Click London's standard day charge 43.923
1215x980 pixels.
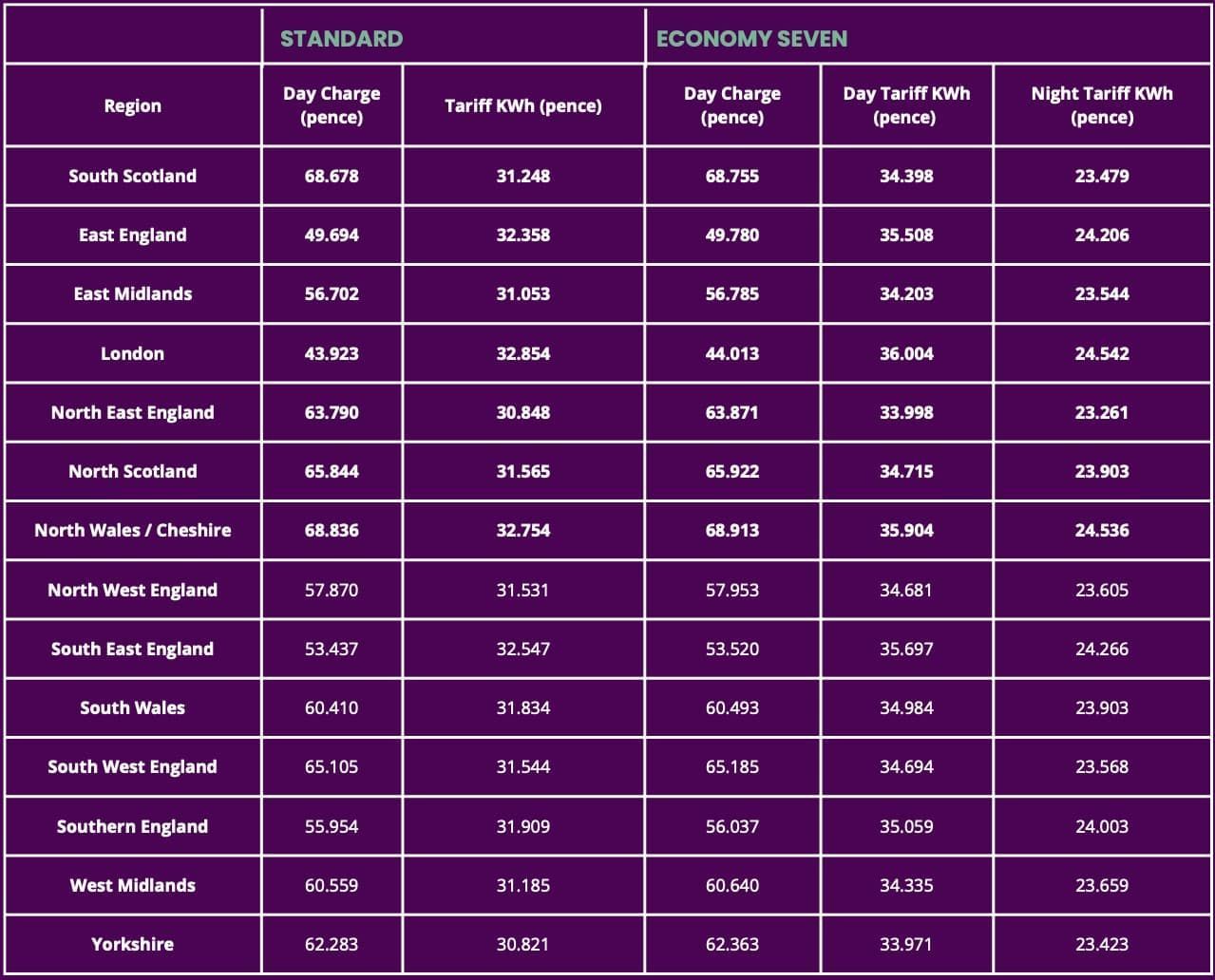332,353
